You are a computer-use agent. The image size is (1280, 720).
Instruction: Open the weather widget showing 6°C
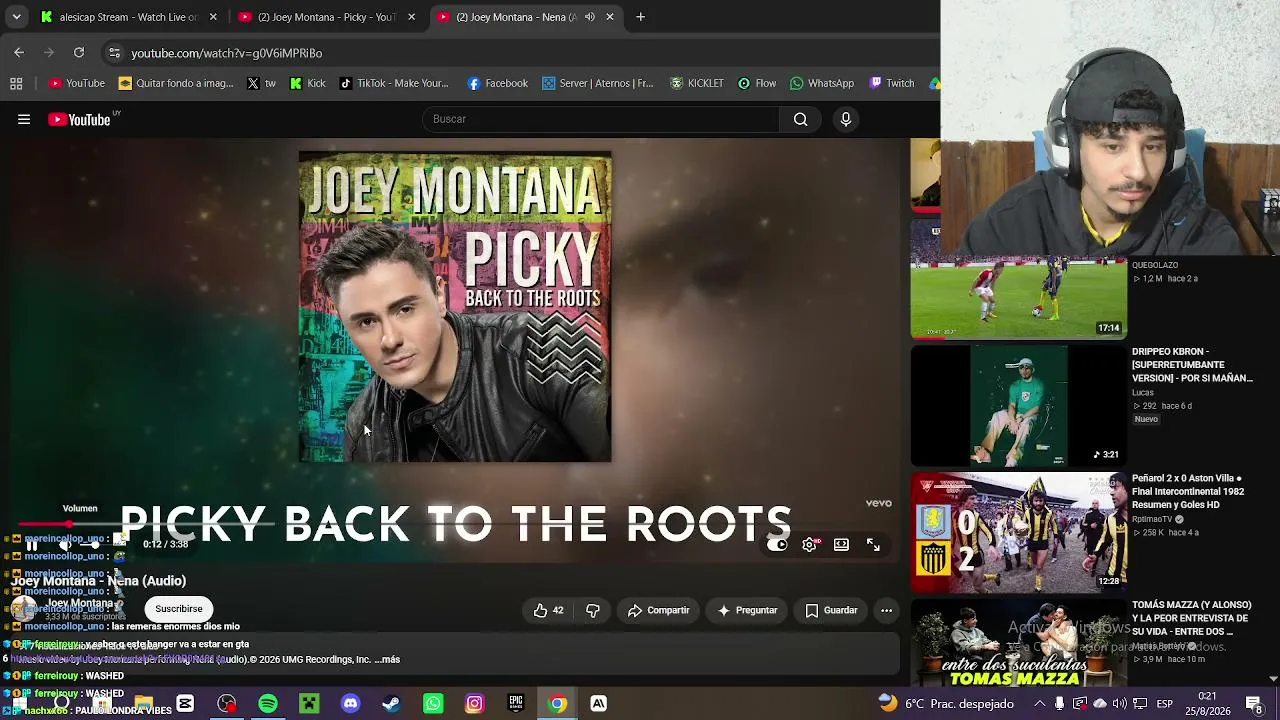[x=947, y=703]
